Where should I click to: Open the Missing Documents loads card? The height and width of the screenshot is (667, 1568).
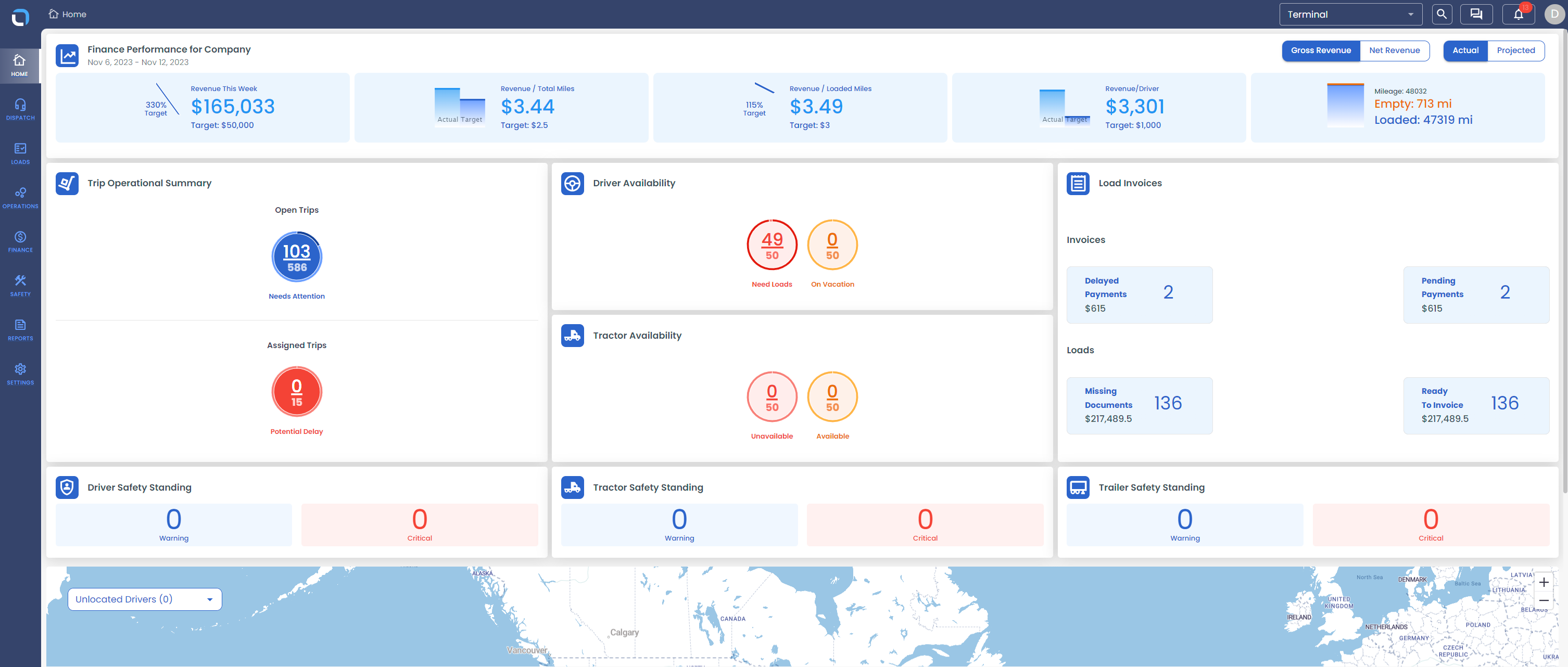(1139, 405)
